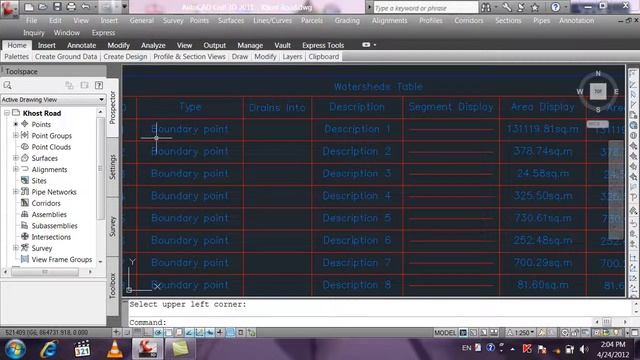Switch to the Analyze ribbon tab
The height and width of the screenshot is (360, 640).
153,45
